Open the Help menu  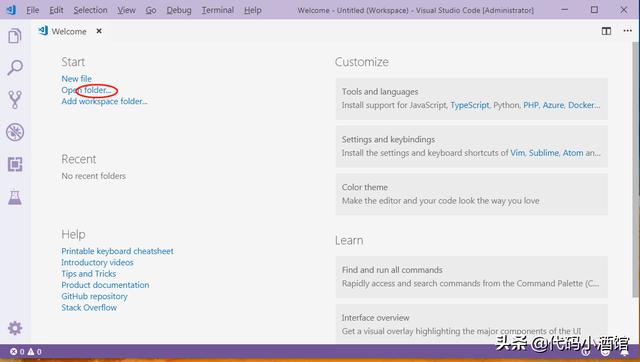point(253,10)
